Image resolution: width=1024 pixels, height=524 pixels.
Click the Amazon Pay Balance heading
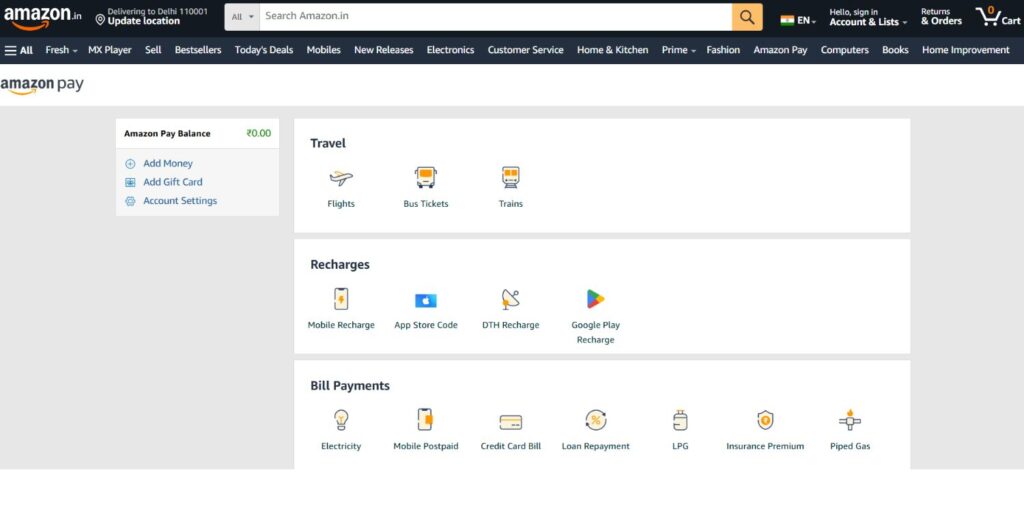[167, 133]
